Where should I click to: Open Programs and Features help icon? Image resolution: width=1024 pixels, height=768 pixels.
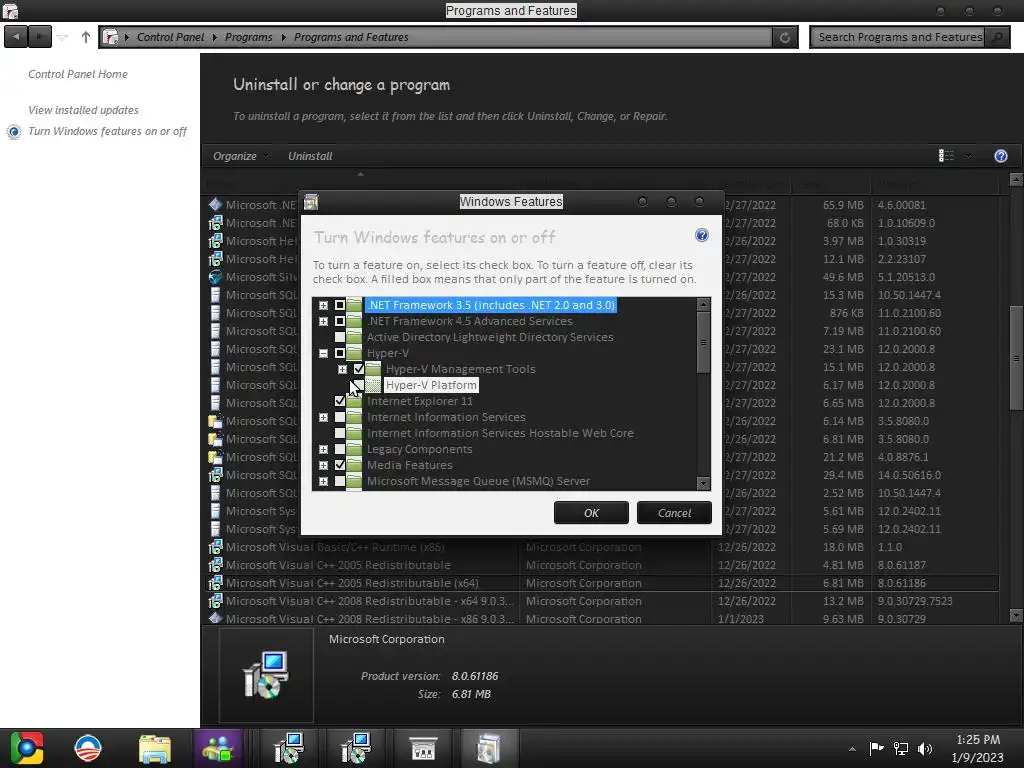[x=1000, y=156]
